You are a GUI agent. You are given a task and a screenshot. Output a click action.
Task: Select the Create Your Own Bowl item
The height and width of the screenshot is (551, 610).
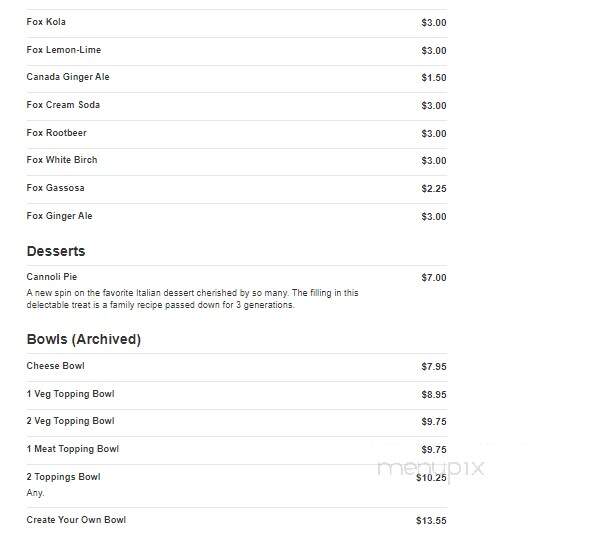click(x=76, y=520)
